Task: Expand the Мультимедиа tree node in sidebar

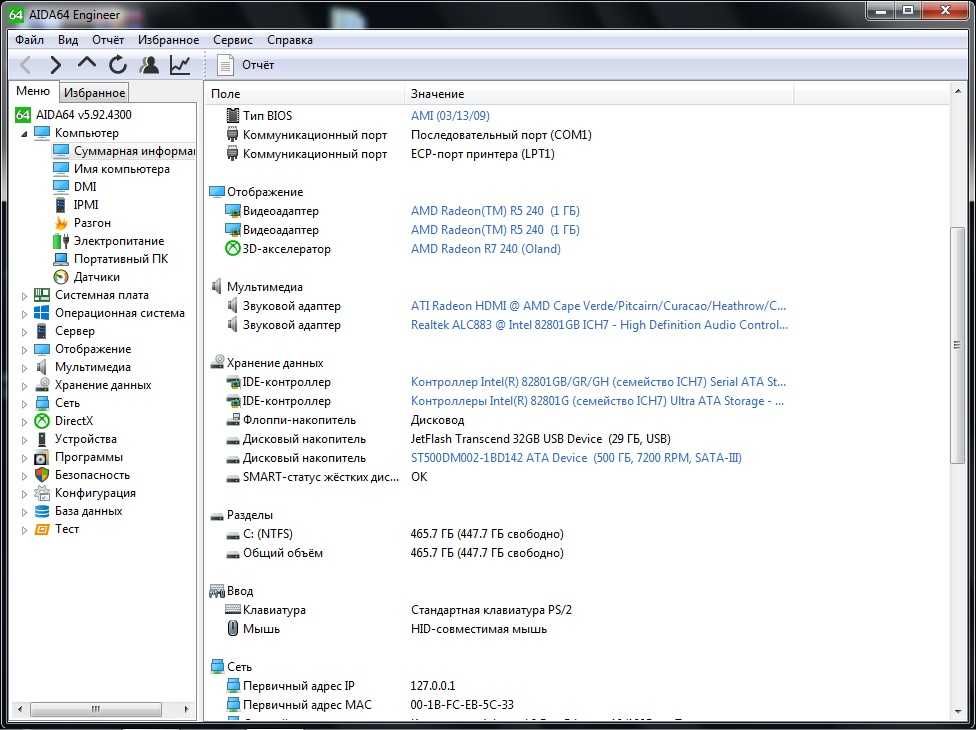Action: coord(24,368)
